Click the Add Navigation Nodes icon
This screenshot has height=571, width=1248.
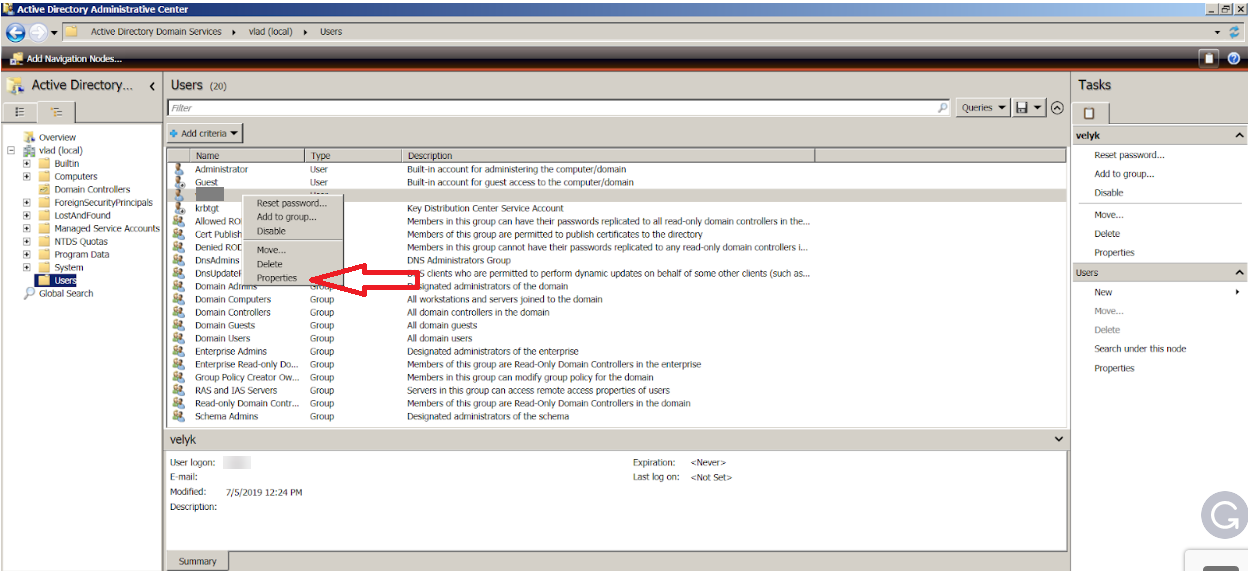click(16, 58)
